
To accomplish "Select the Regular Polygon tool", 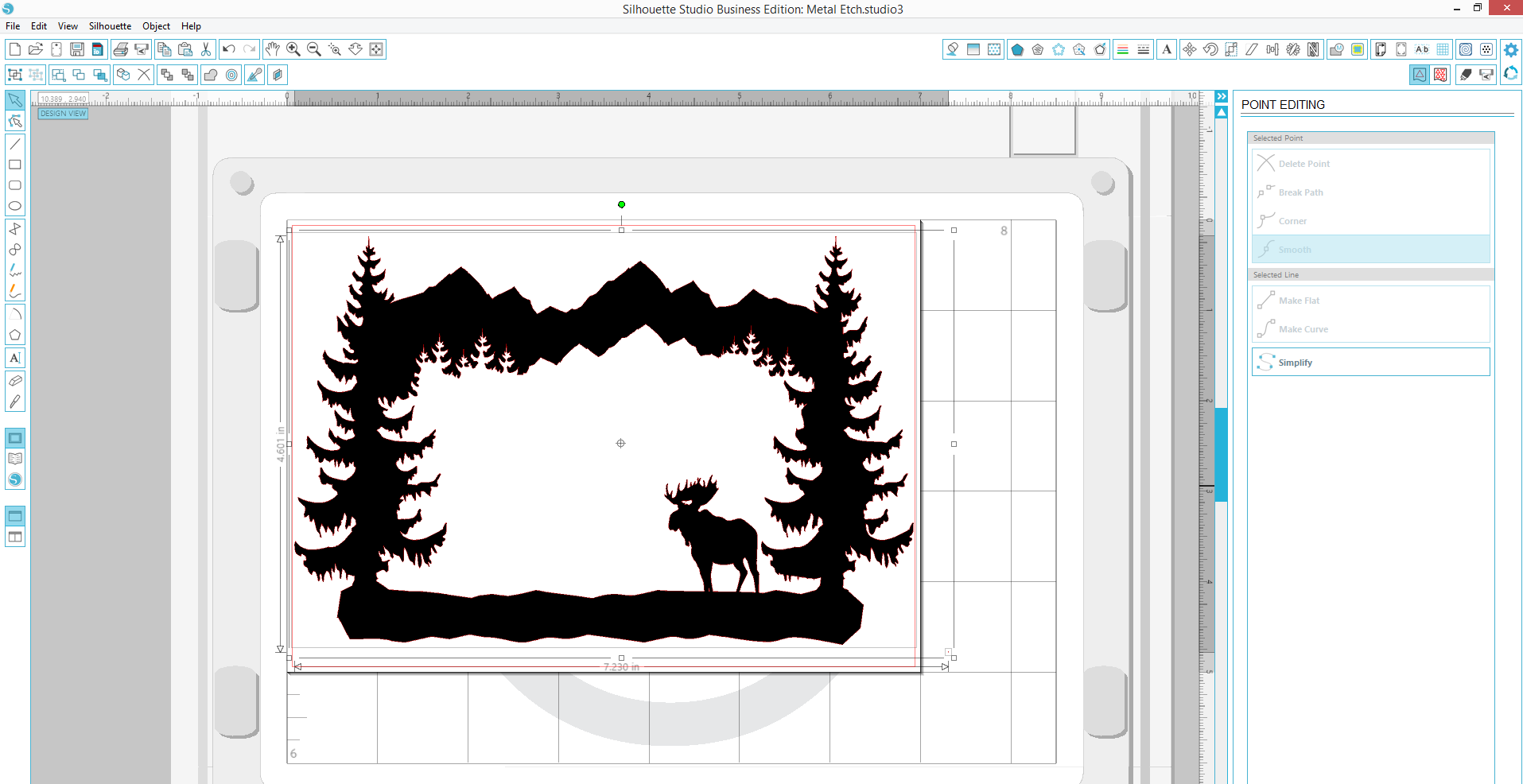I will (15, 335).
